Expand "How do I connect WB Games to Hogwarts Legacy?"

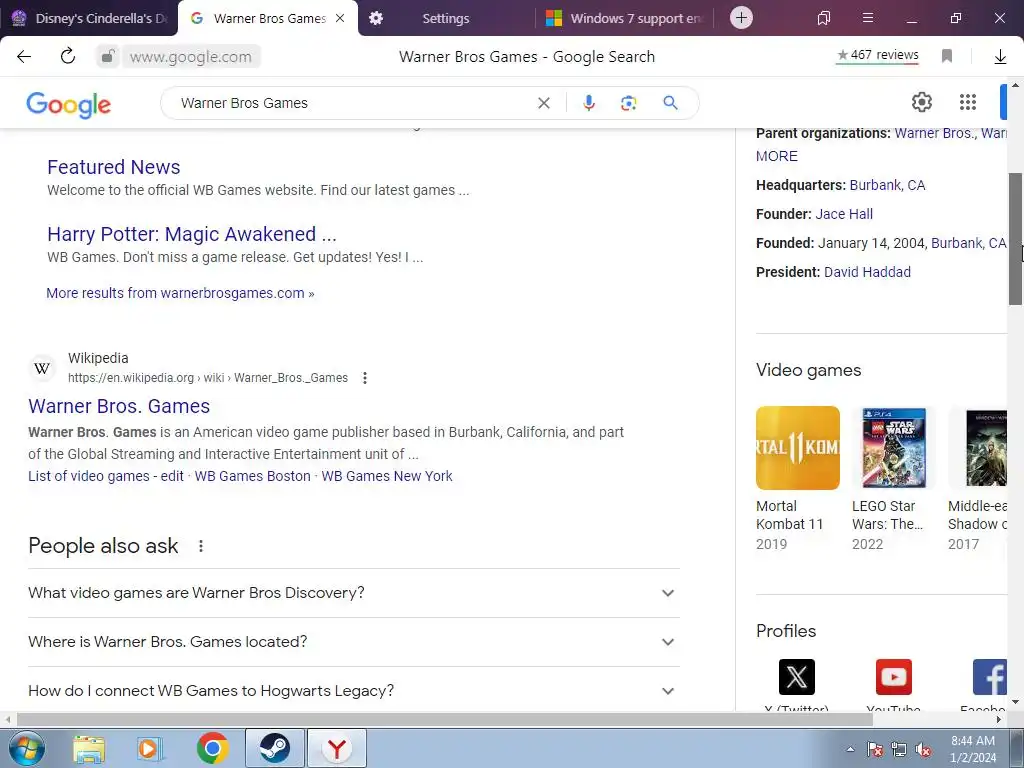coord(353,690)
